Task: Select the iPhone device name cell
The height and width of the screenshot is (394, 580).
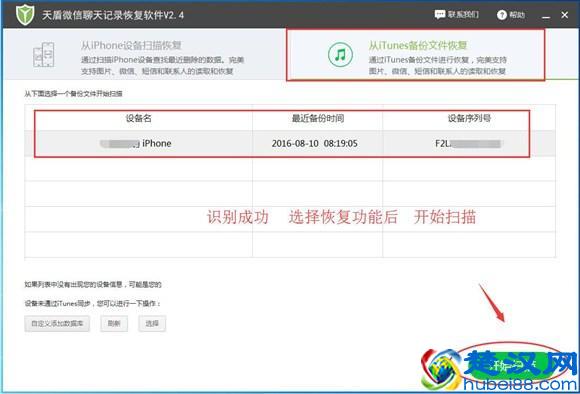Action: pyautogui.click(x=139, y=143)
